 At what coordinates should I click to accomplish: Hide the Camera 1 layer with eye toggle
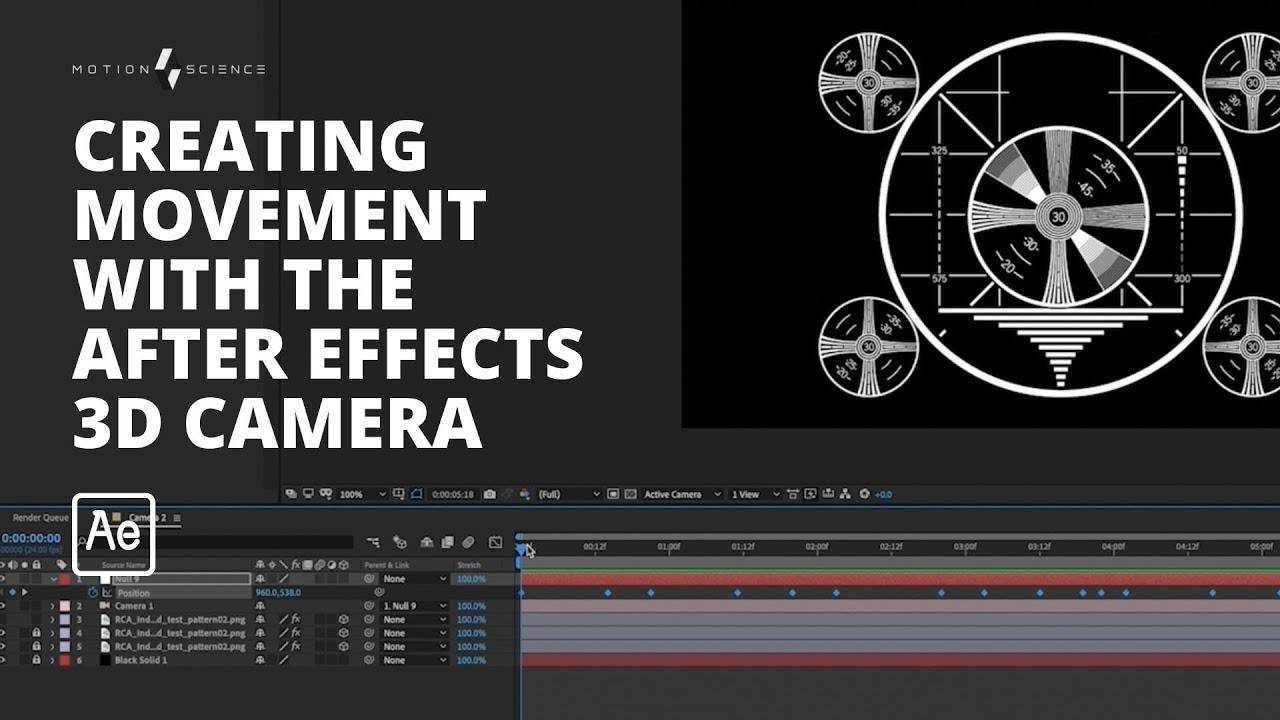click(3, 606)
